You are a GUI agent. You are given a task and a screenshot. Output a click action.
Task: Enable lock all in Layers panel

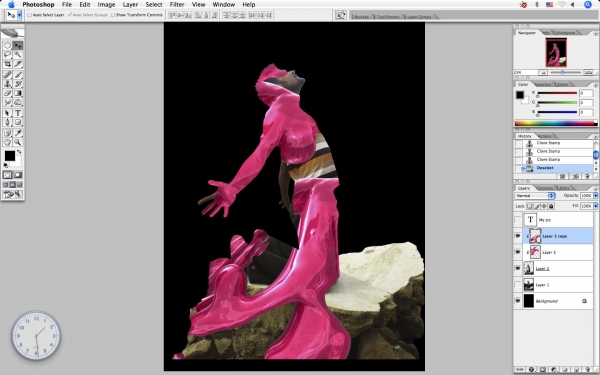(x=551, y=206)
